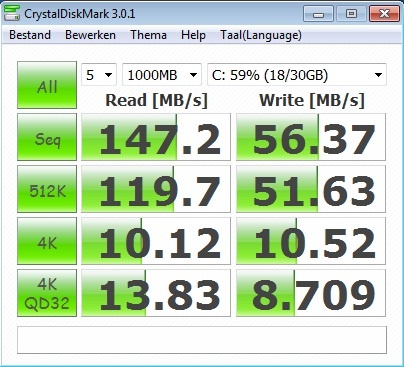Click the empty comment field at bottom
404x367 pixels.
202,340
